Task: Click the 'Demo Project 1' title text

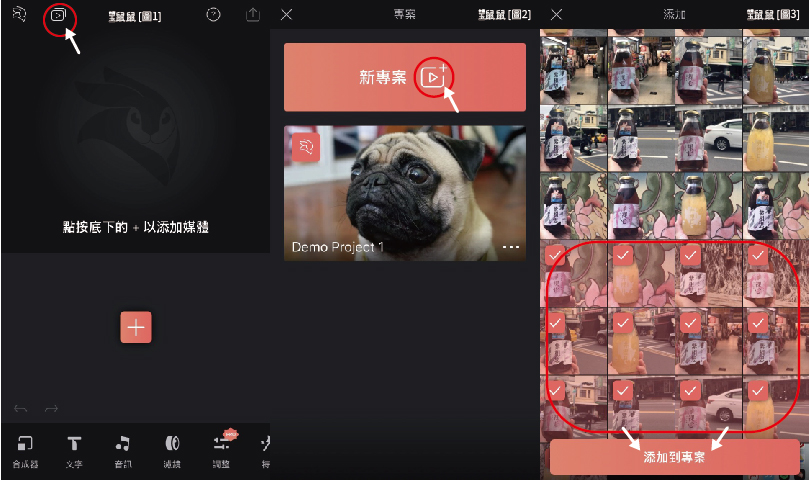Action: pyautogui.click(x=337, y=247)
